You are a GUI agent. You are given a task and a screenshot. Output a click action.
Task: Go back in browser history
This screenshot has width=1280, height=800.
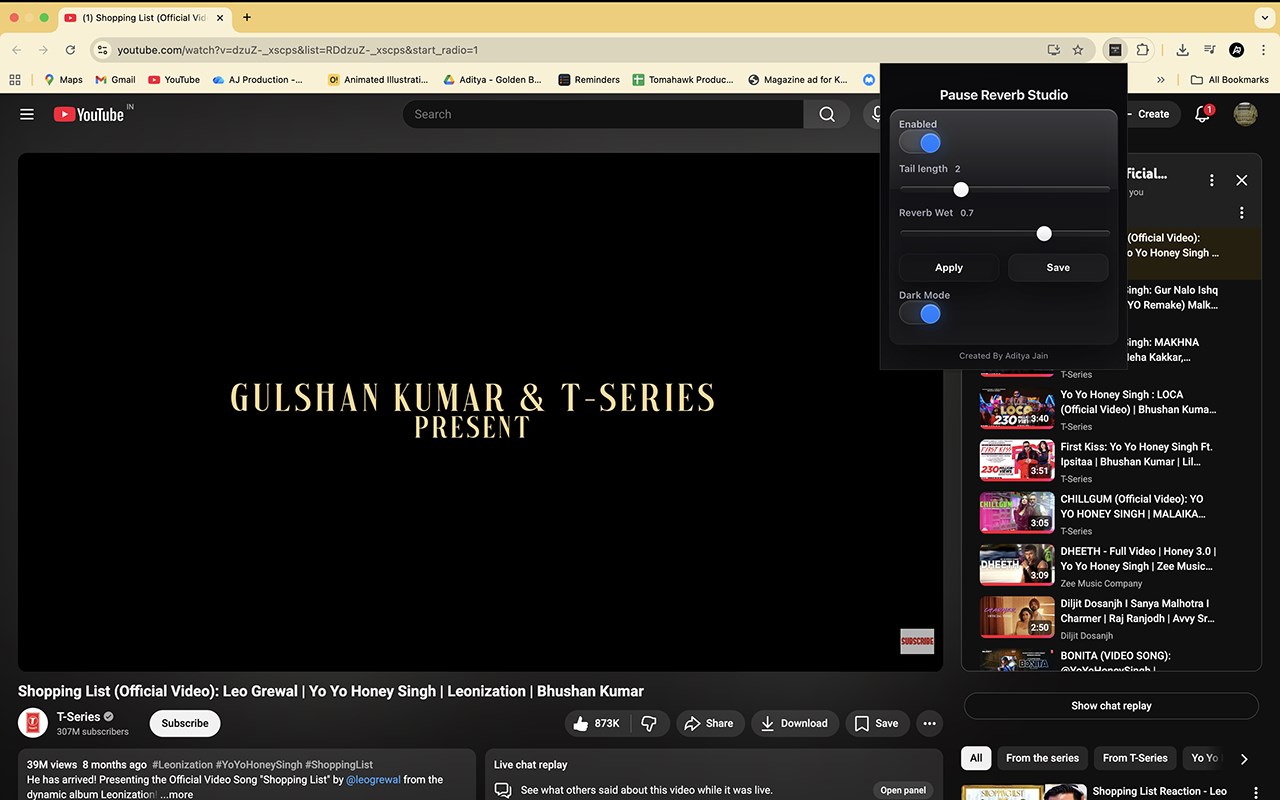[x=16, y=50]
